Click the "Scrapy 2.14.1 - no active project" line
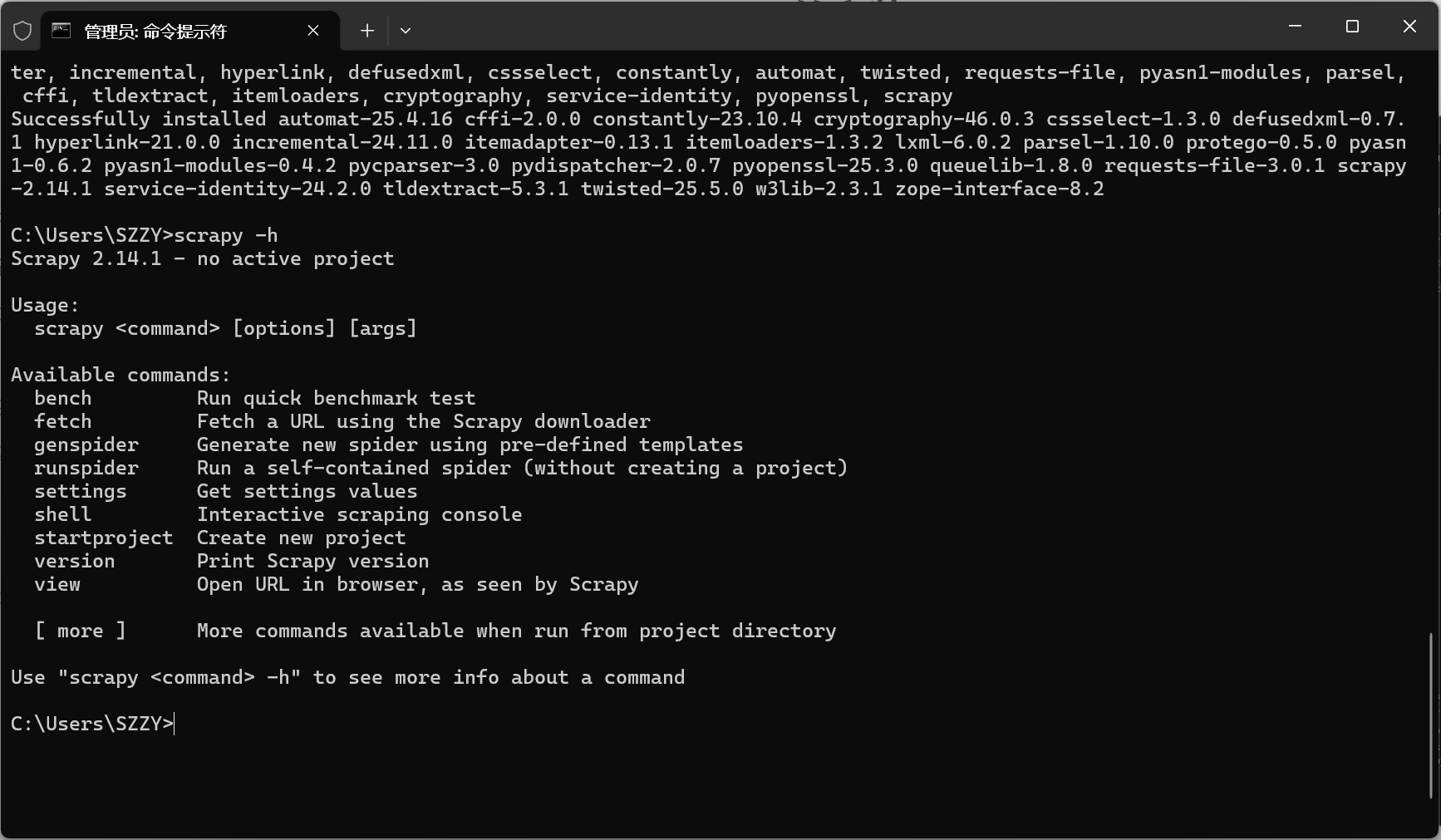 pyautogui.click(x=202, y=258)
